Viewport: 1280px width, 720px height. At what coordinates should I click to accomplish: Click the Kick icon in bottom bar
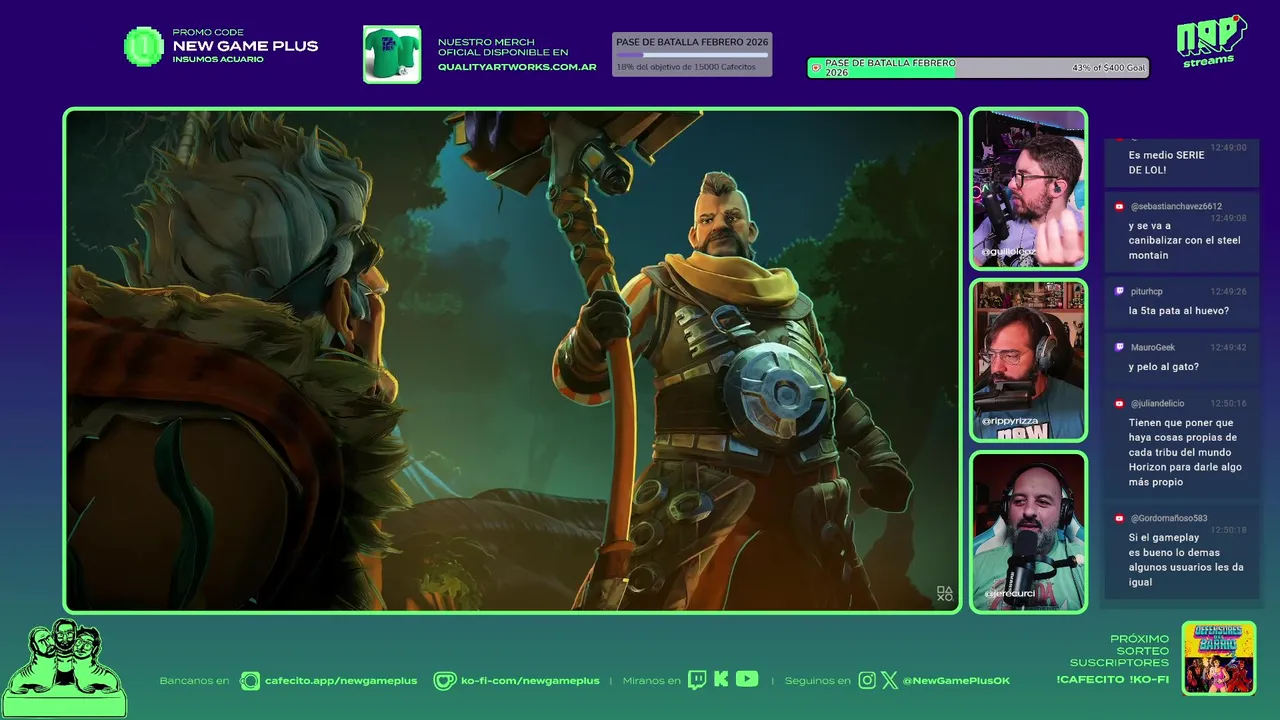pos(721,680)
